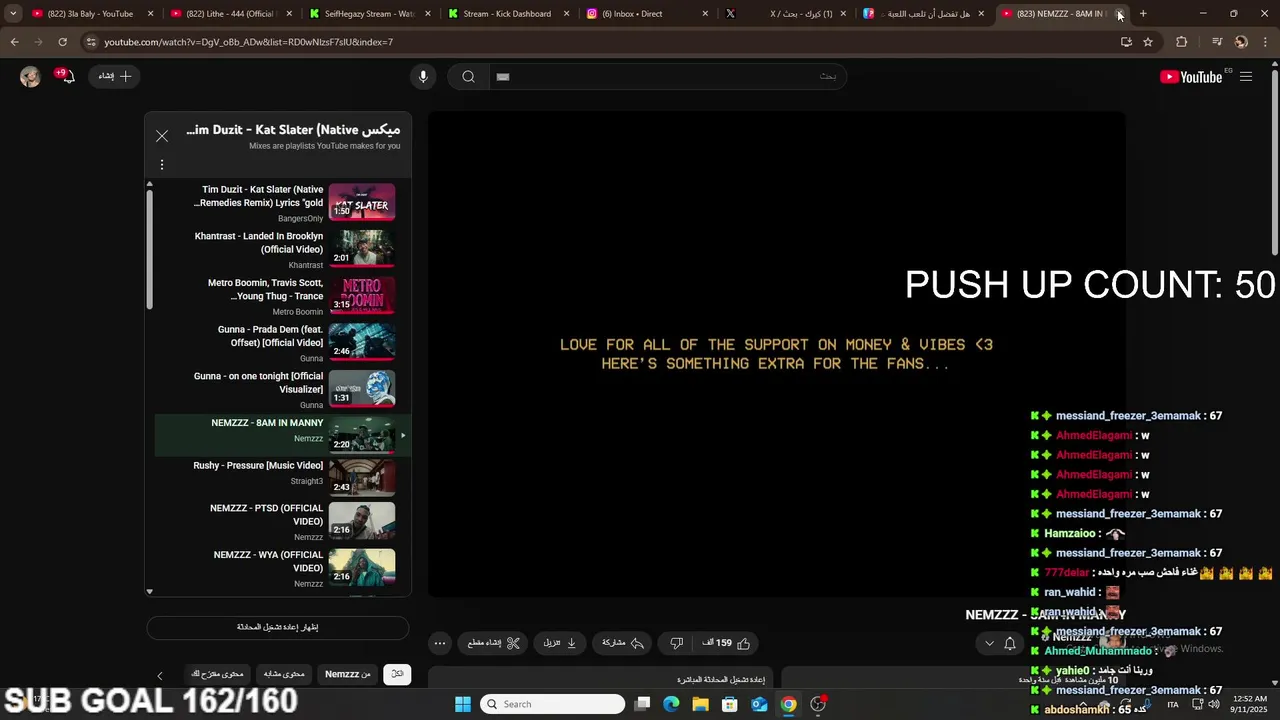This screenshot has height=720, width=1280.
Task: Switch to Instagram 'Inbox • Direct' tab
Action: point(646,14)
